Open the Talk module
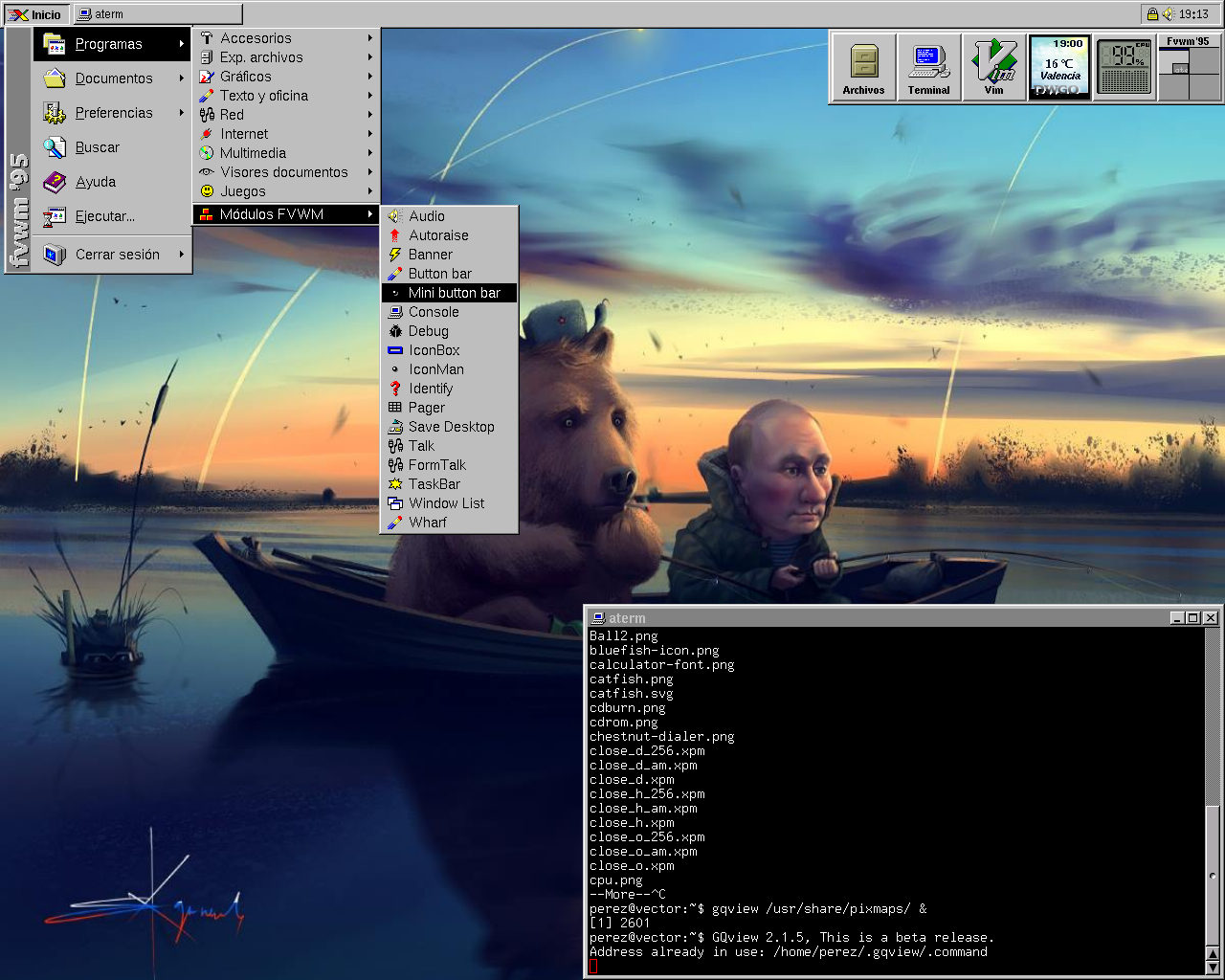The image size is (1225, 980). [x=449, y=446]
